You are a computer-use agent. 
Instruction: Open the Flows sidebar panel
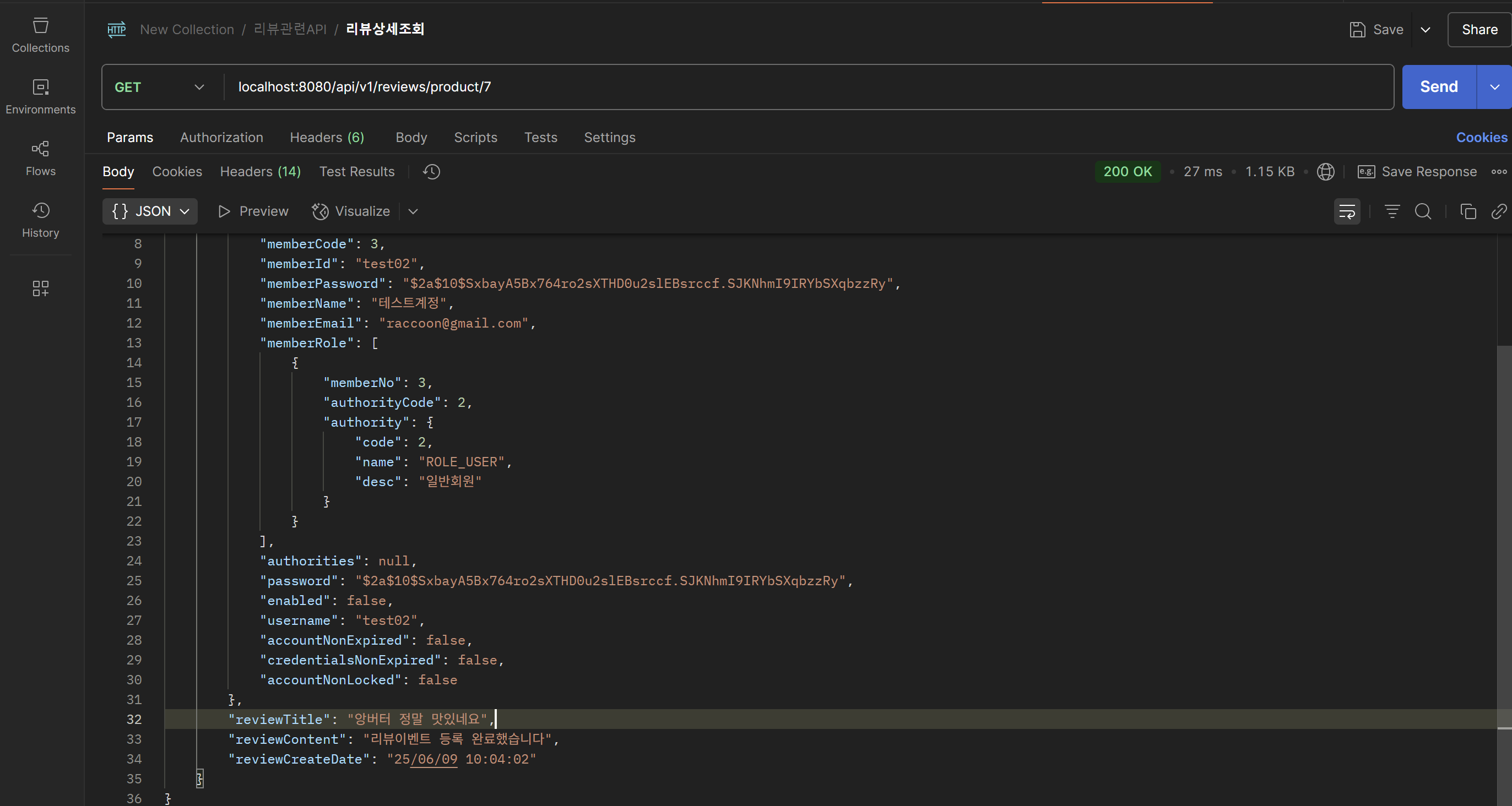[x=41, y=159]
